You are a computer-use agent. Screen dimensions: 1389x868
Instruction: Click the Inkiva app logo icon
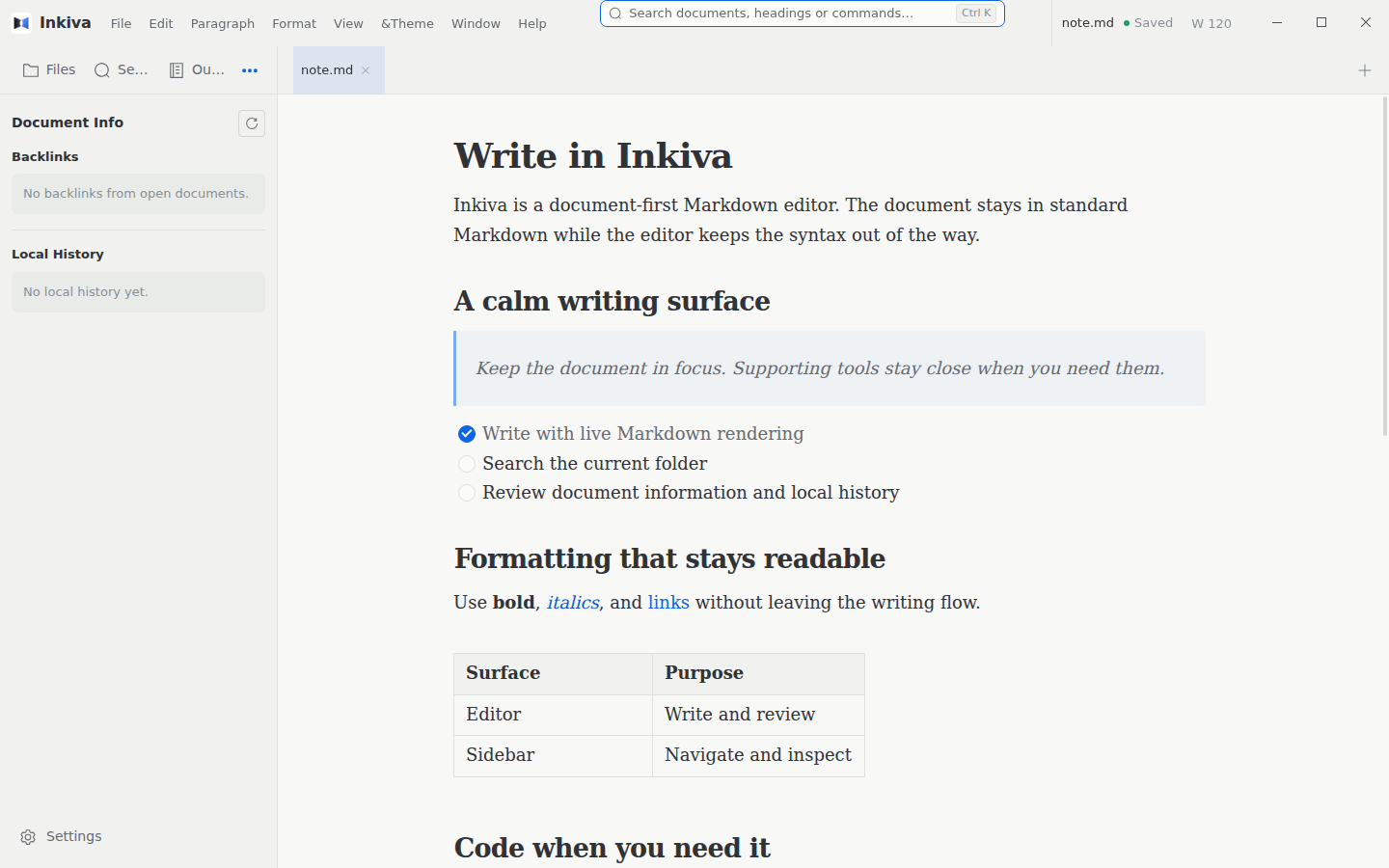click(x=21, y=22)
